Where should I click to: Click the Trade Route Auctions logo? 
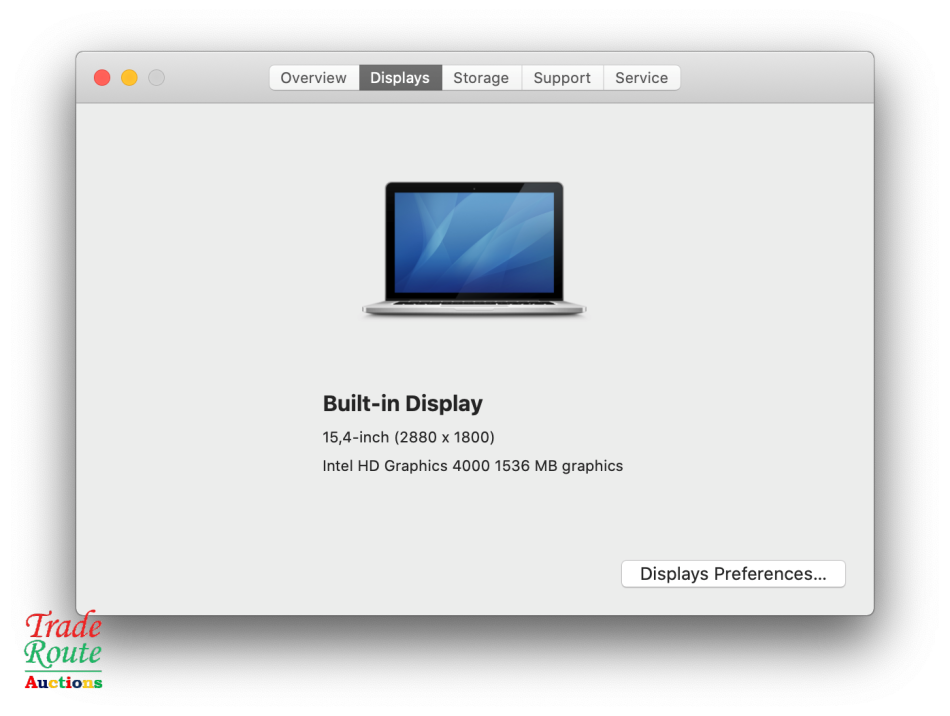pos(62,650)
